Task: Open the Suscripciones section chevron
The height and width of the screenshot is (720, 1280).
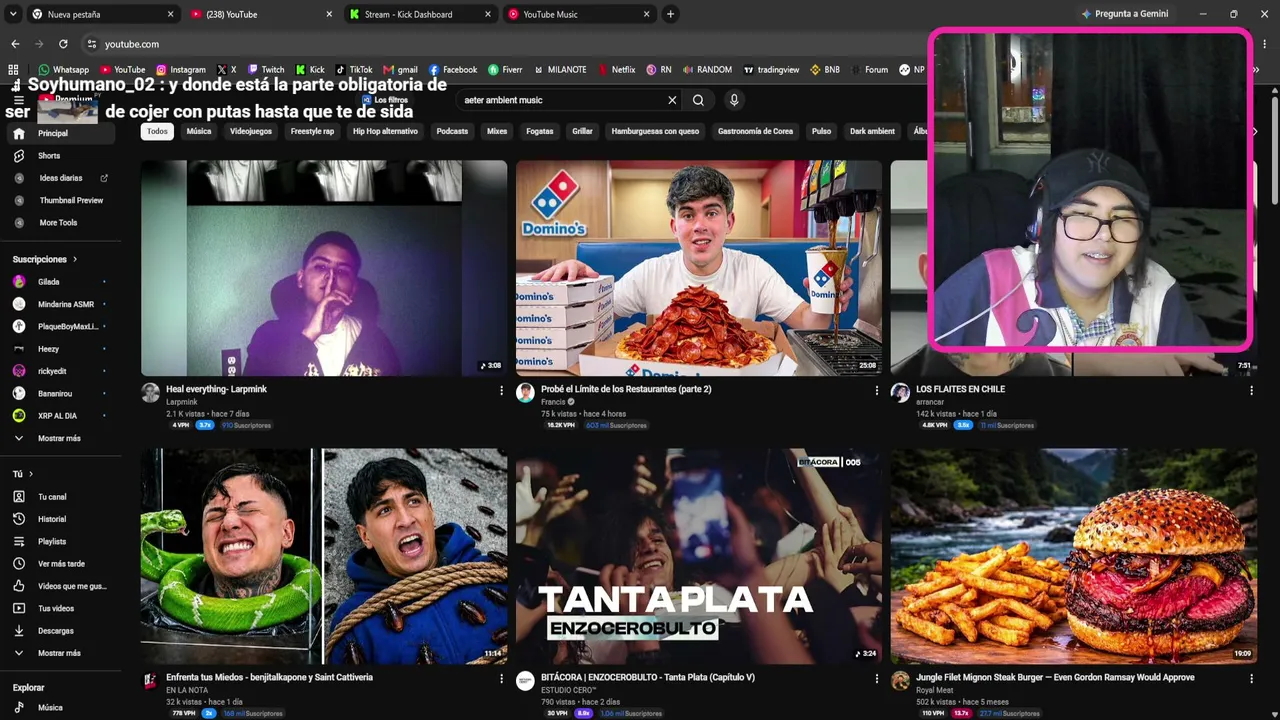Action: (75, 260)
